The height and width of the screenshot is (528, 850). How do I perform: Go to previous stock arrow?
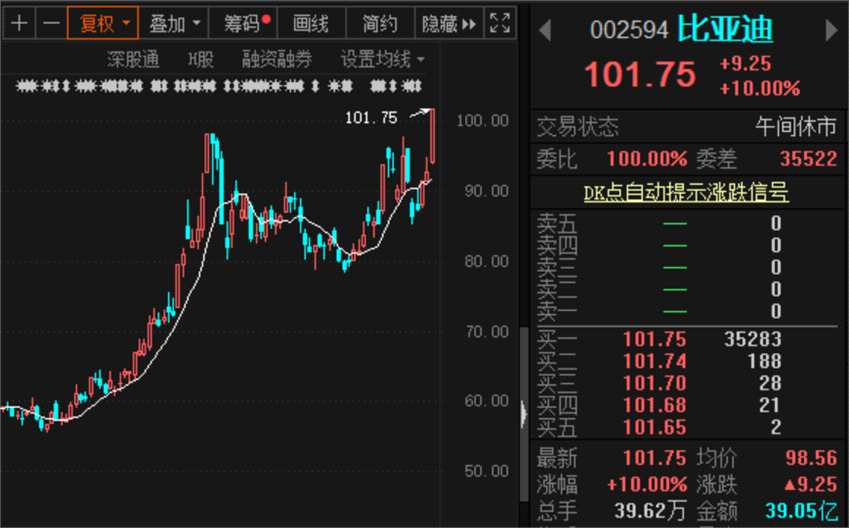(x=545, y=30)
